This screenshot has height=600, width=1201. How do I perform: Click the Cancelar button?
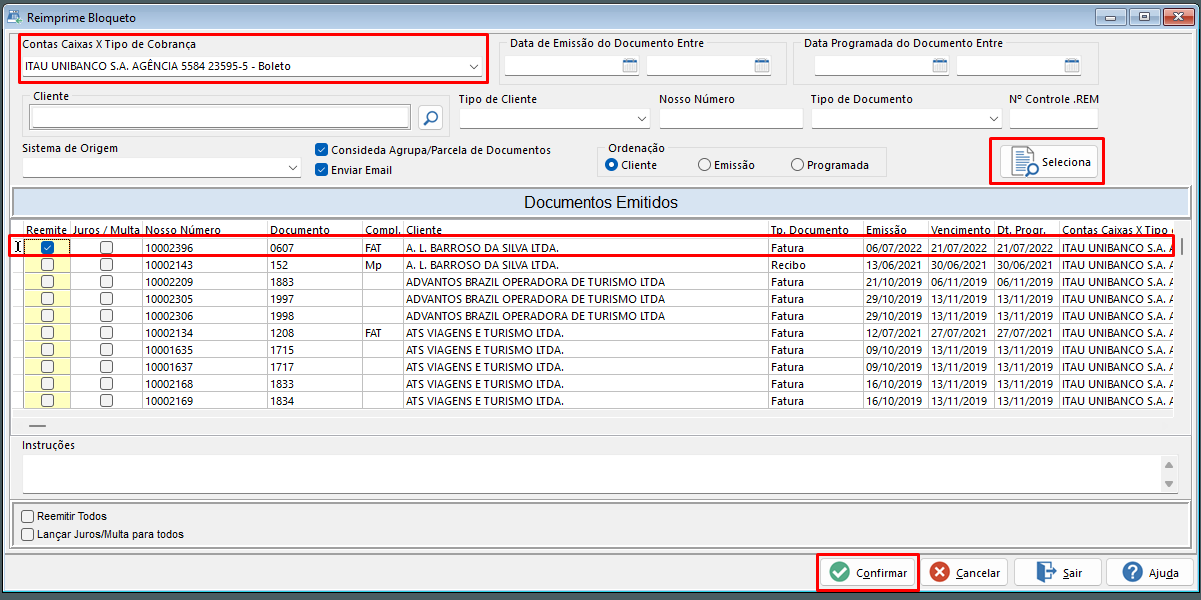click(964, 573)
